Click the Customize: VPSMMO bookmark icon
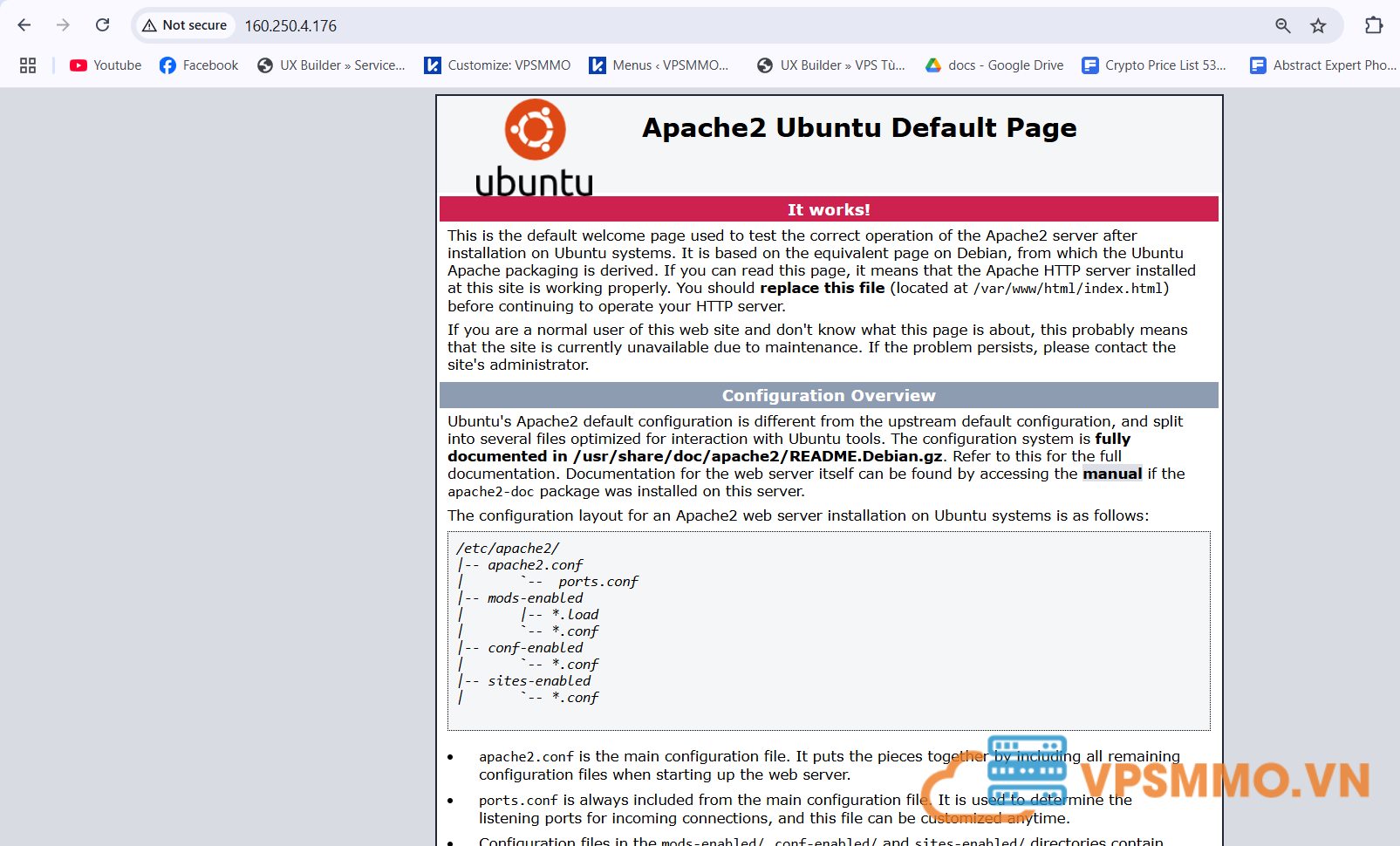1400x846 pixels. pos(434,65)
